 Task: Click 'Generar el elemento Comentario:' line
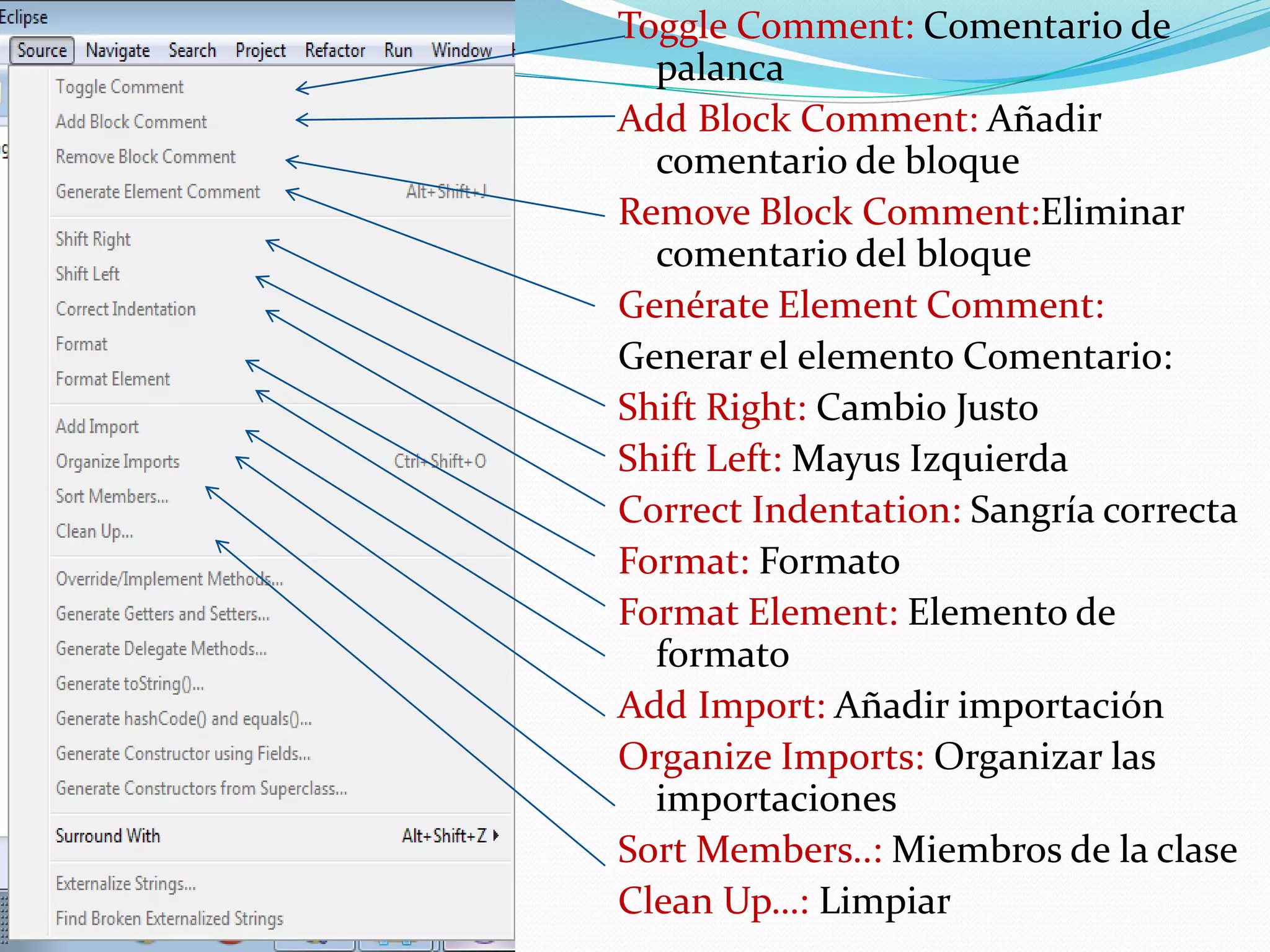[895, 356]
